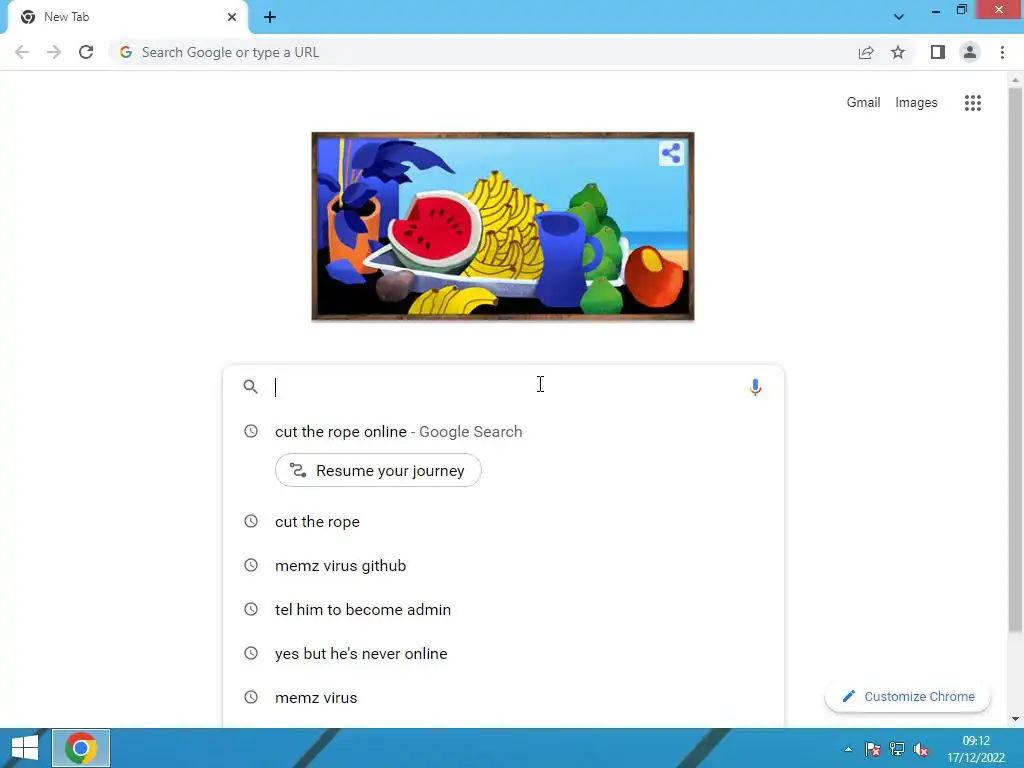
Task: Bookmark this tab with the star icon
Action: tap(898, 52)
